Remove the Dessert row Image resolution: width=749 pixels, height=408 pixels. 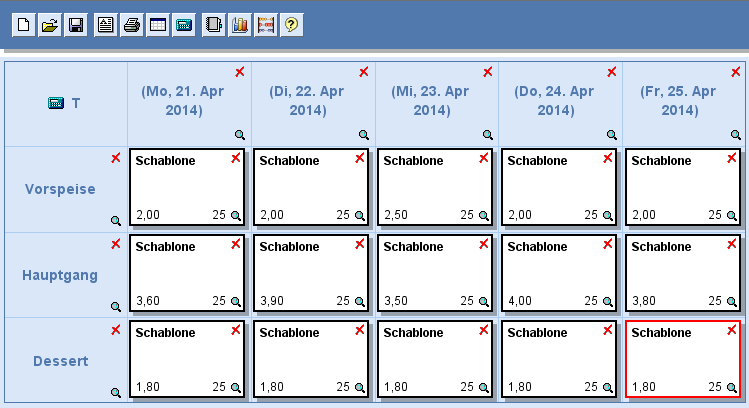point(116,330)
